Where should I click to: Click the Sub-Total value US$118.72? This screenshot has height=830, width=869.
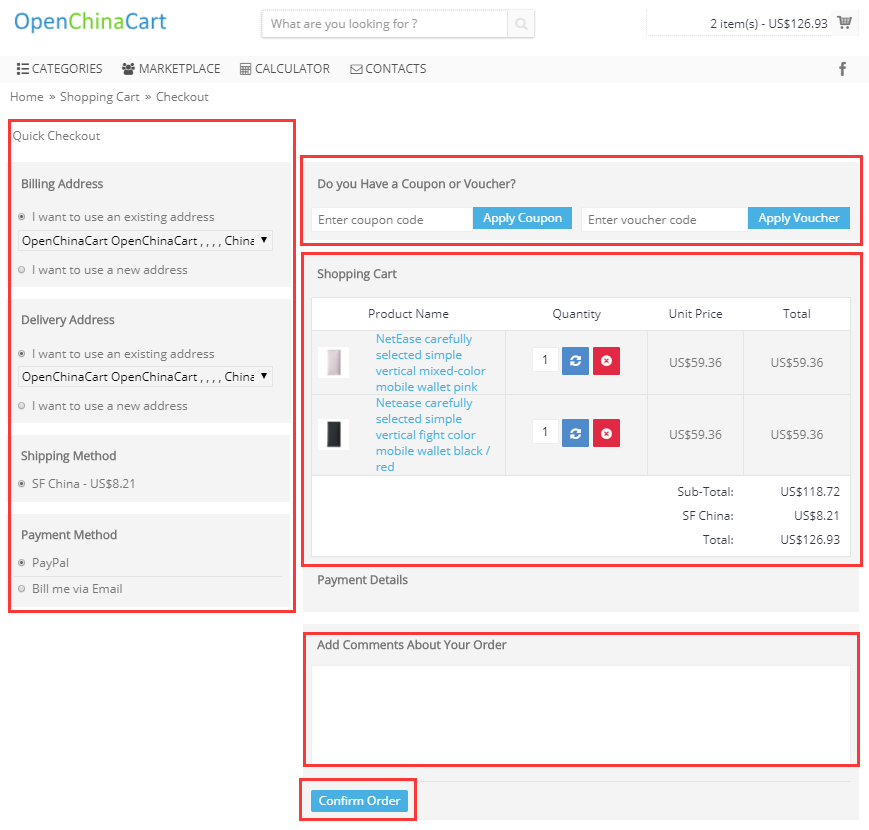(810, 492)
